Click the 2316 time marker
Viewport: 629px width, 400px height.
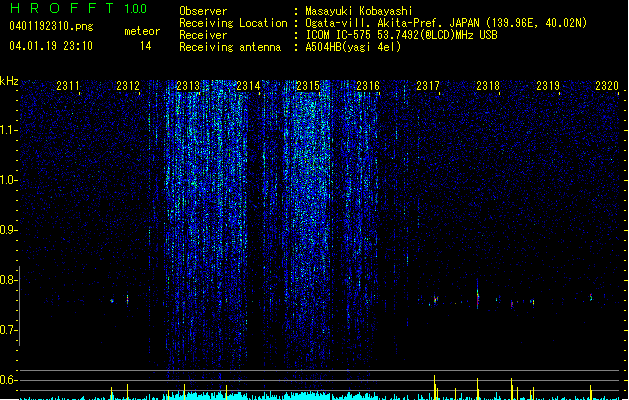click(x=368, y=86)
